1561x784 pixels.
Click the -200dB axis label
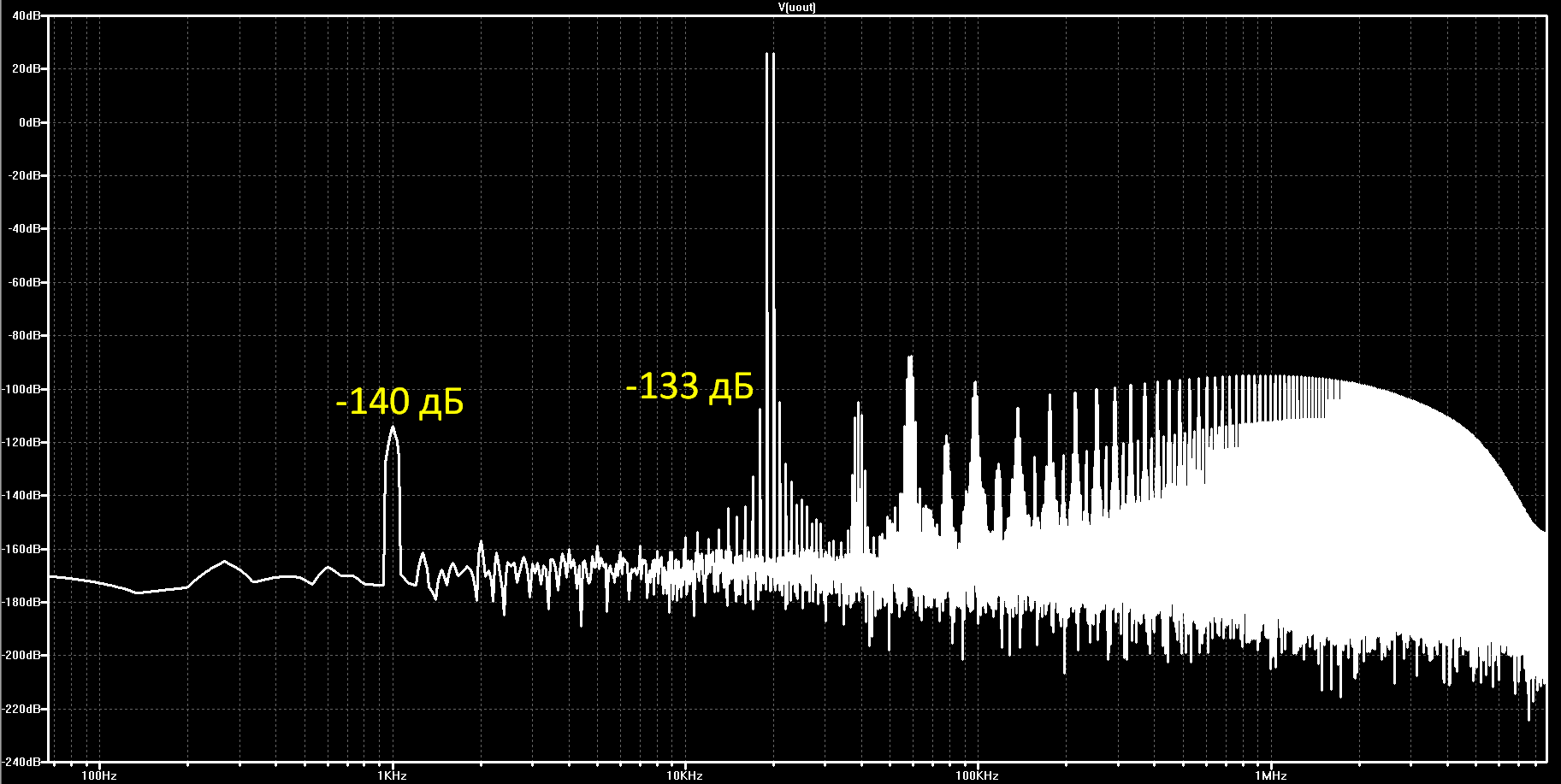pos(21,655)
